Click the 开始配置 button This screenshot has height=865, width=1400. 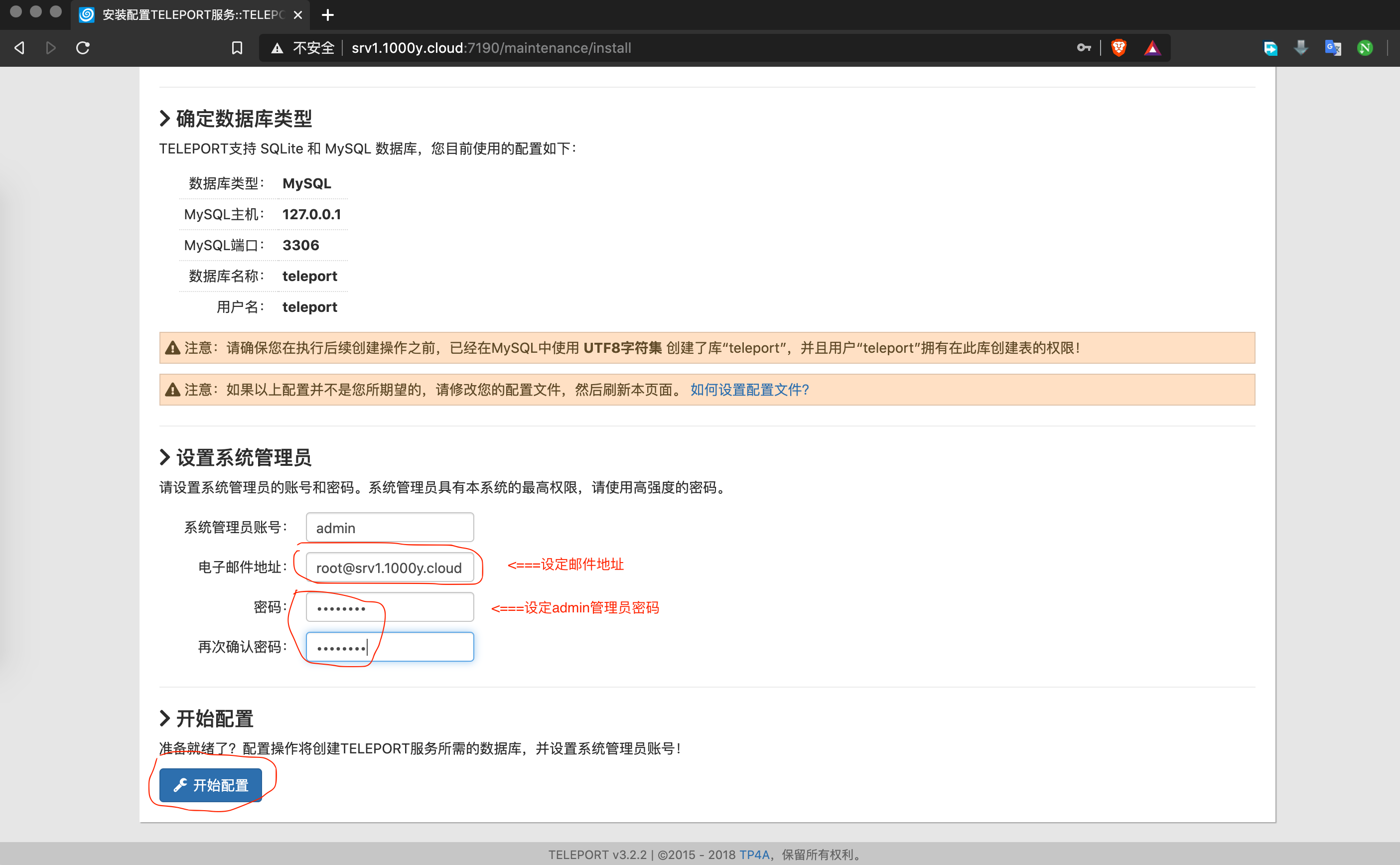pyautogui.click(x=210, y=785)
